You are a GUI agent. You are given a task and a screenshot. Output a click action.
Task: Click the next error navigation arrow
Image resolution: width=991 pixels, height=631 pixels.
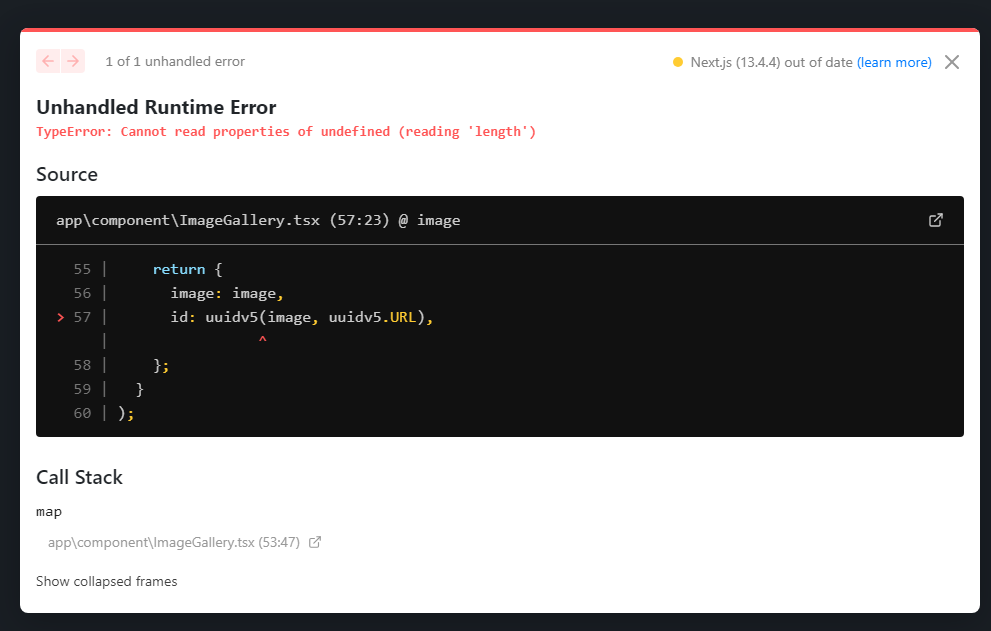point(73,61)
